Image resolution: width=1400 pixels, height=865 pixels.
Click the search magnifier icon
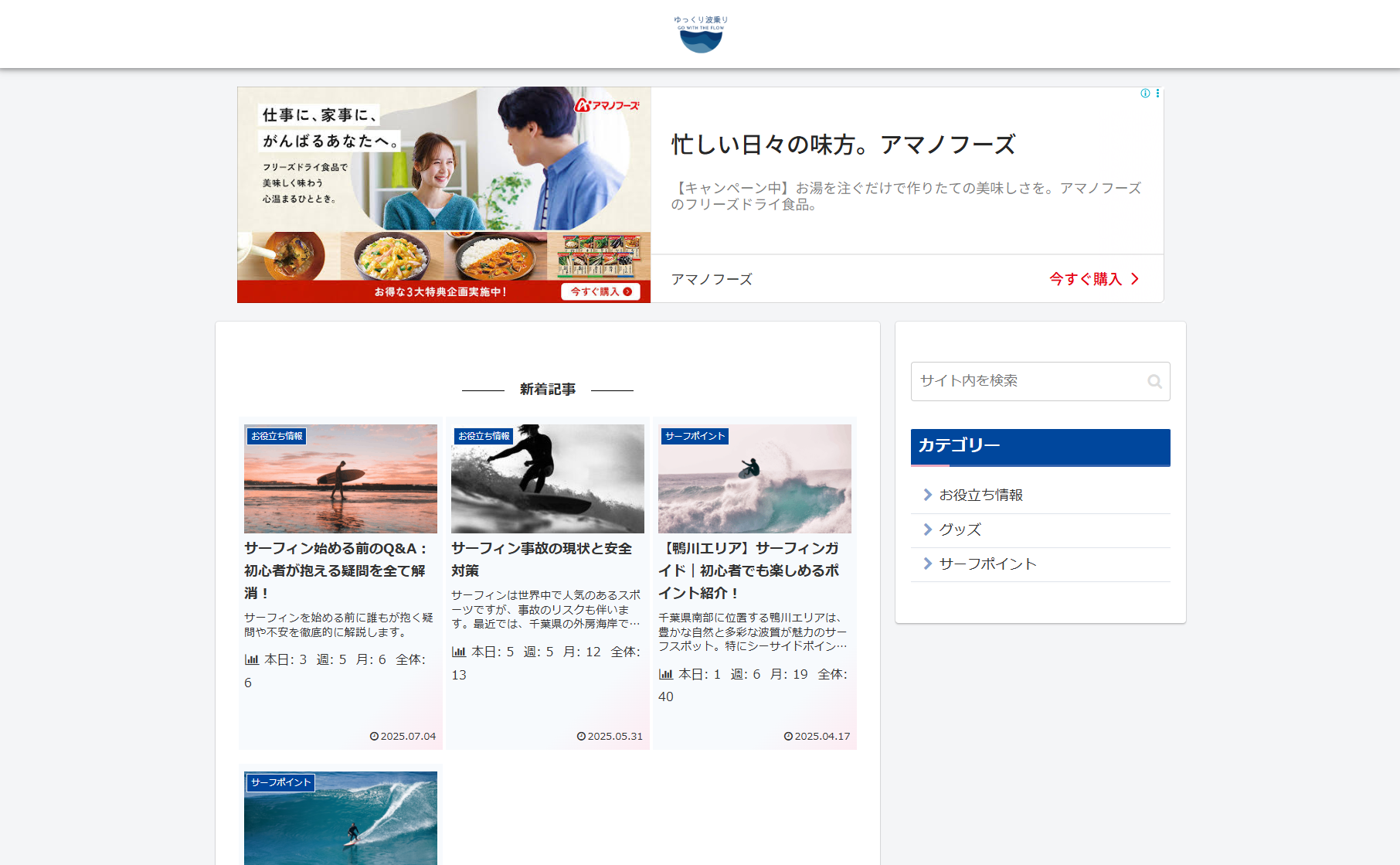point(1154,381)
